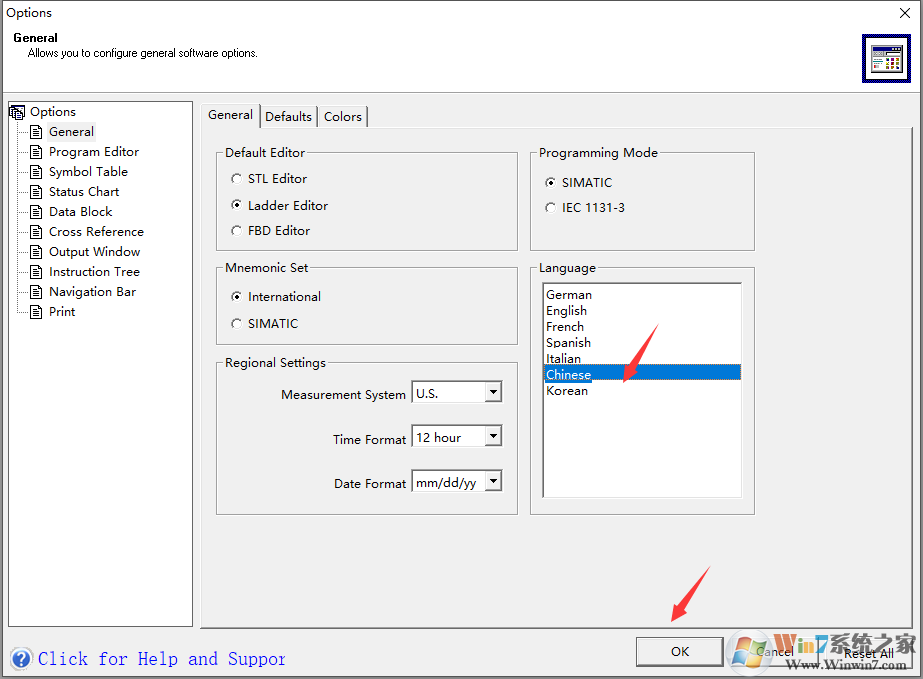The width and height of the screenshot is (923, 679).
Task: Open Symbol Table in the options tree
Action: tap(88, 172)
